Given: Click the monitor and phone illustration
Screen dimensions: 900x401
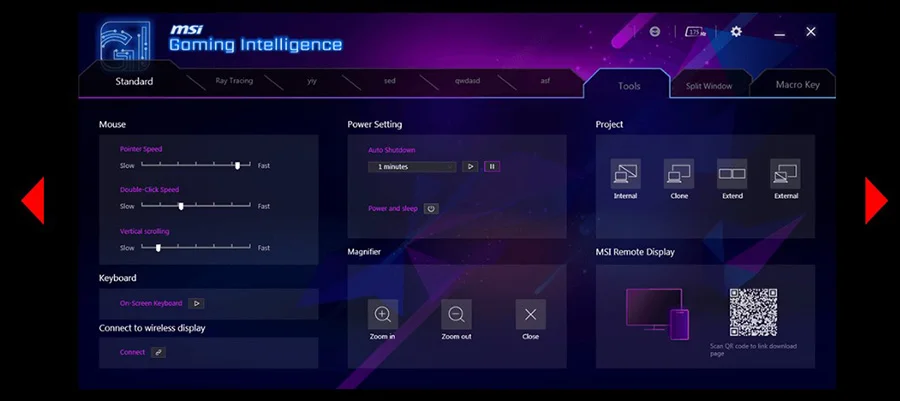Looking at the screenshot, I should click(657, 314).
